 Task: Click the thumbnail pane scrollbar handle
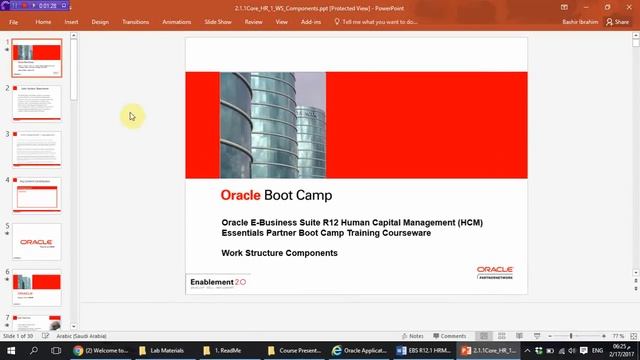click(x=73, y=70)
